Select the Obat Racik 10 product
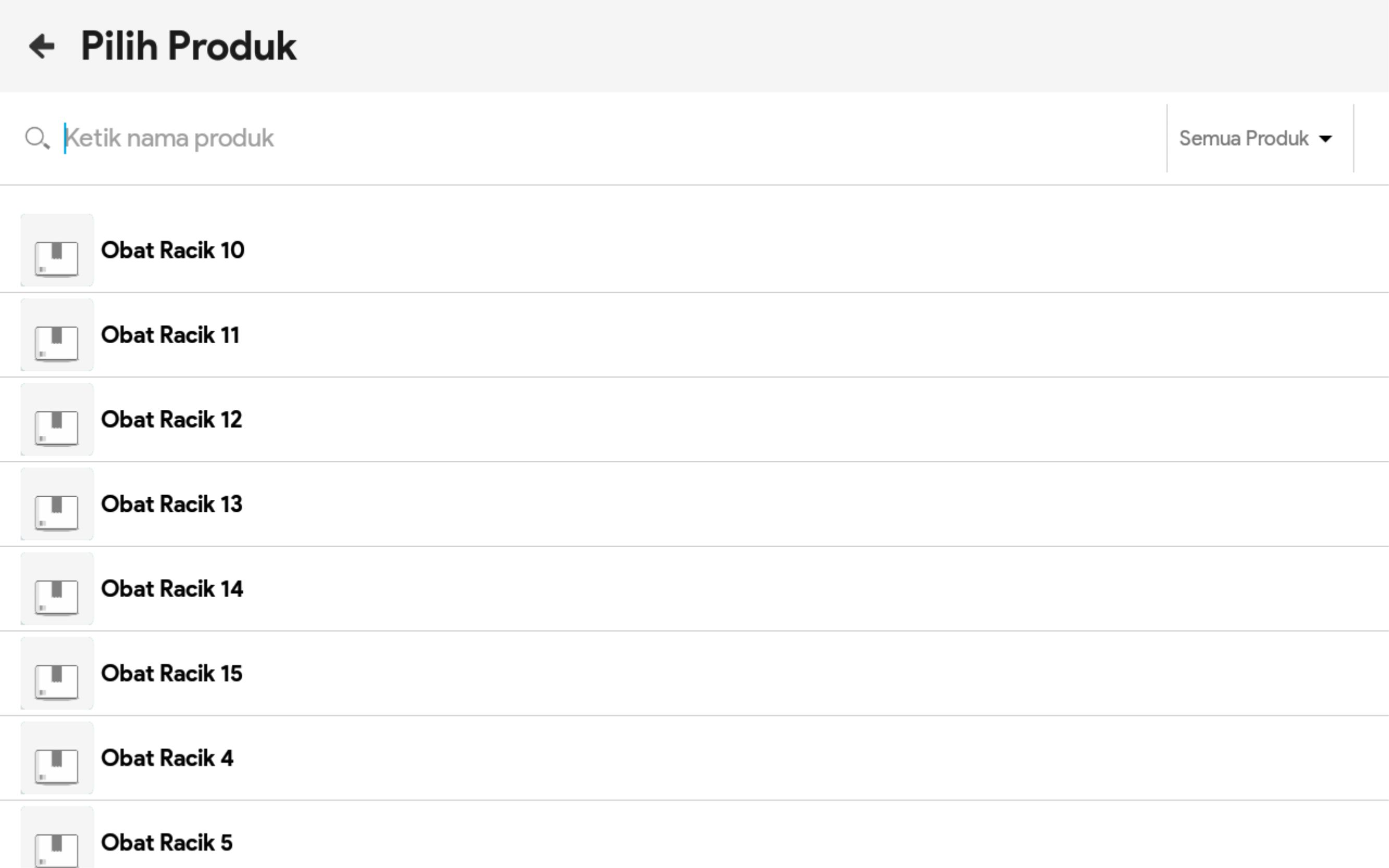Screen dimensions: 1389x868 click(x=173, y=250)
